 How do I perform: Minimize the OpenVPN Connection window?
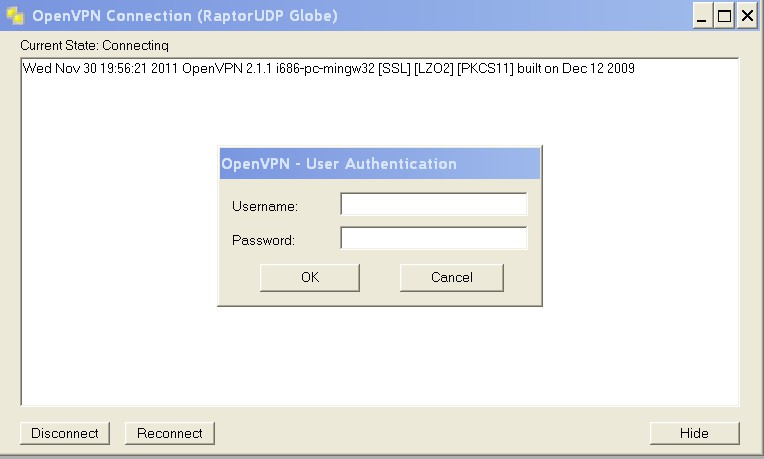tap(704, 15)
